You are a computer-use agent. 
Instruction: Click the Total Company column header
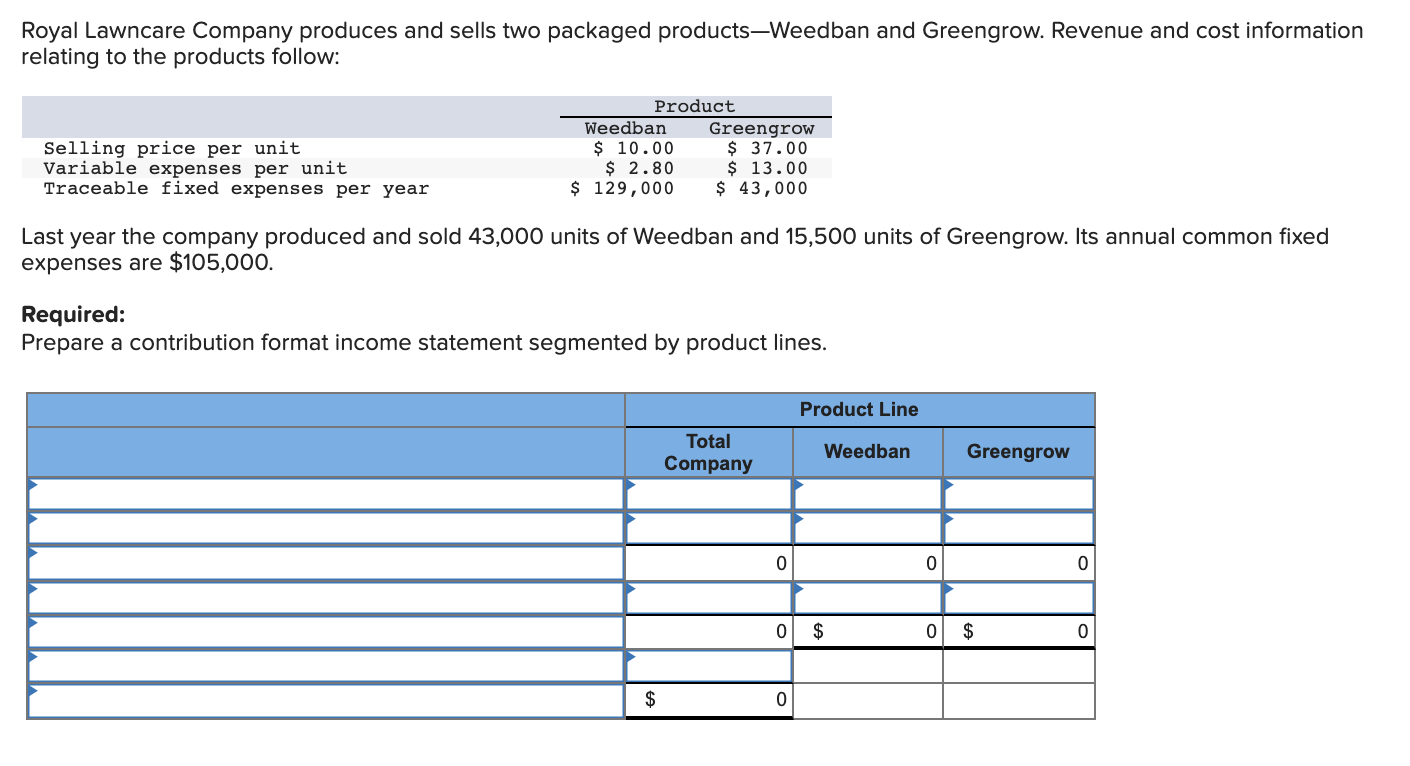pos(708,452)
